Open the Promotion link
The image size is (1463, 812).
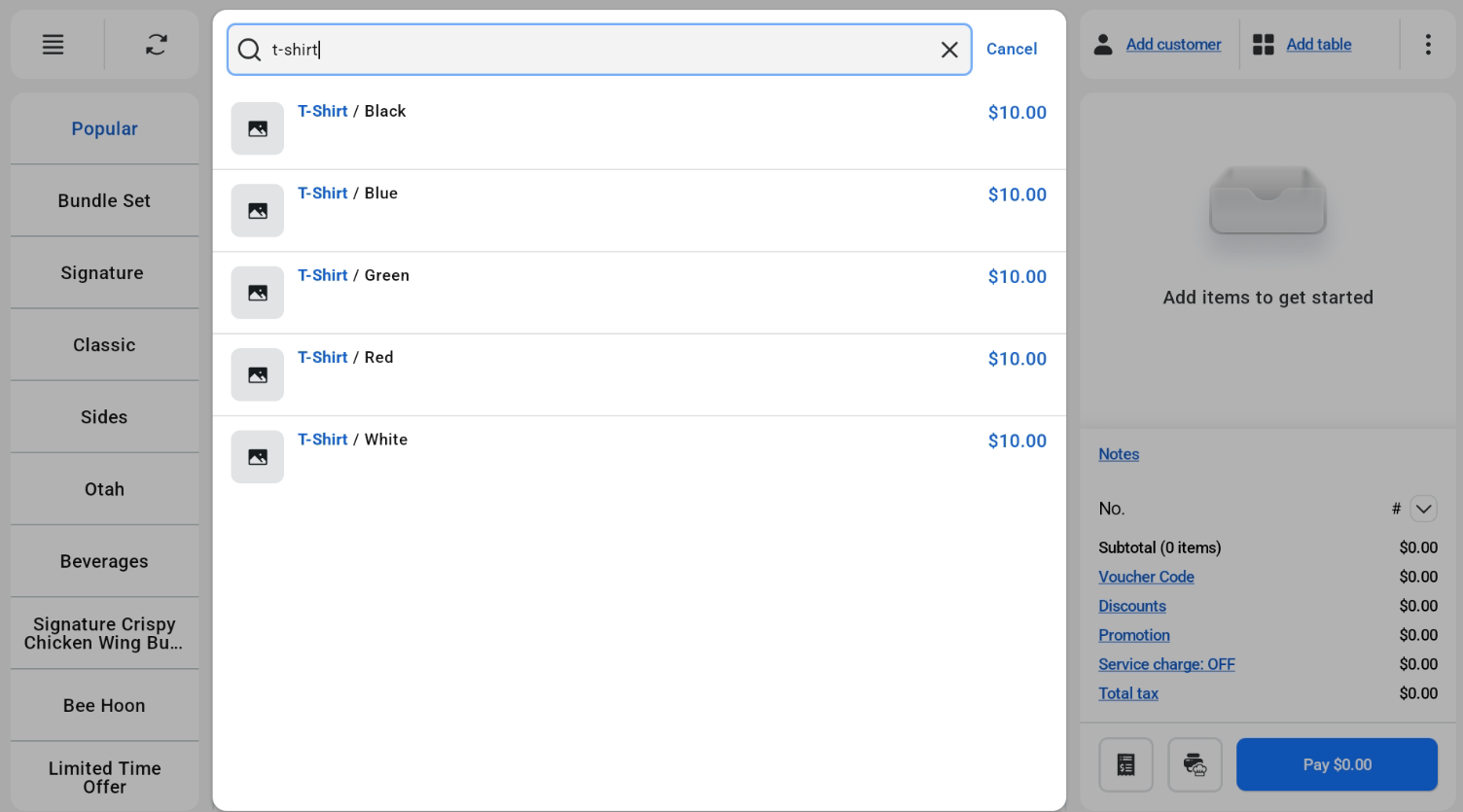tap(1134, 635)
